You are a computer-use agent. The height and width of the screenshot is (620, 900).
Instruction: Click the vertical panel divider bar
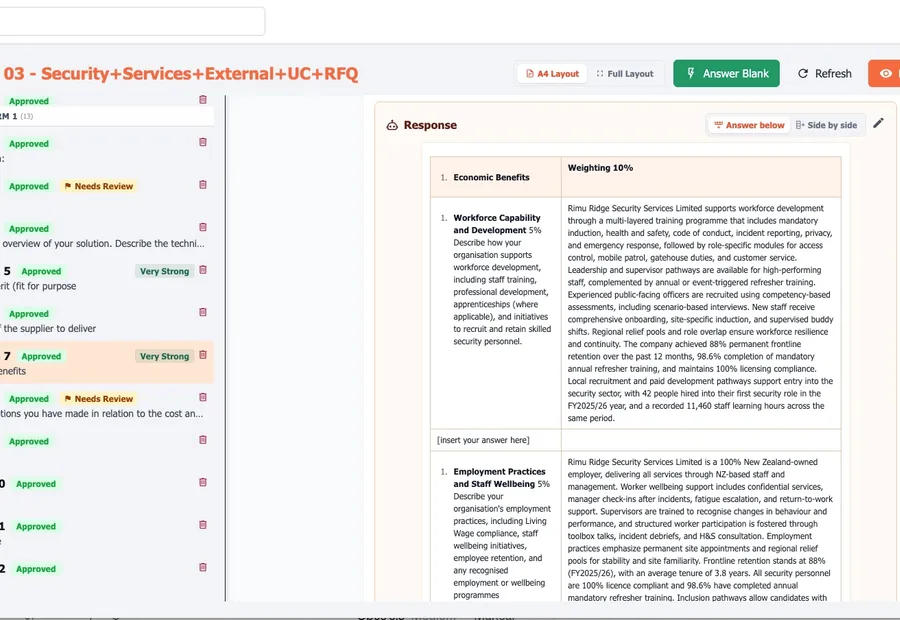226,348
